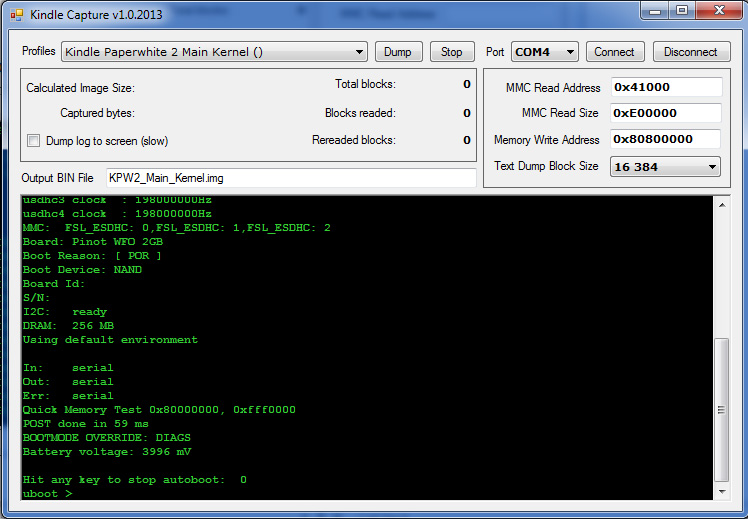
Task: Edit the Memory Write Address field
Action: pyautogui.click(x=665, y=139)
